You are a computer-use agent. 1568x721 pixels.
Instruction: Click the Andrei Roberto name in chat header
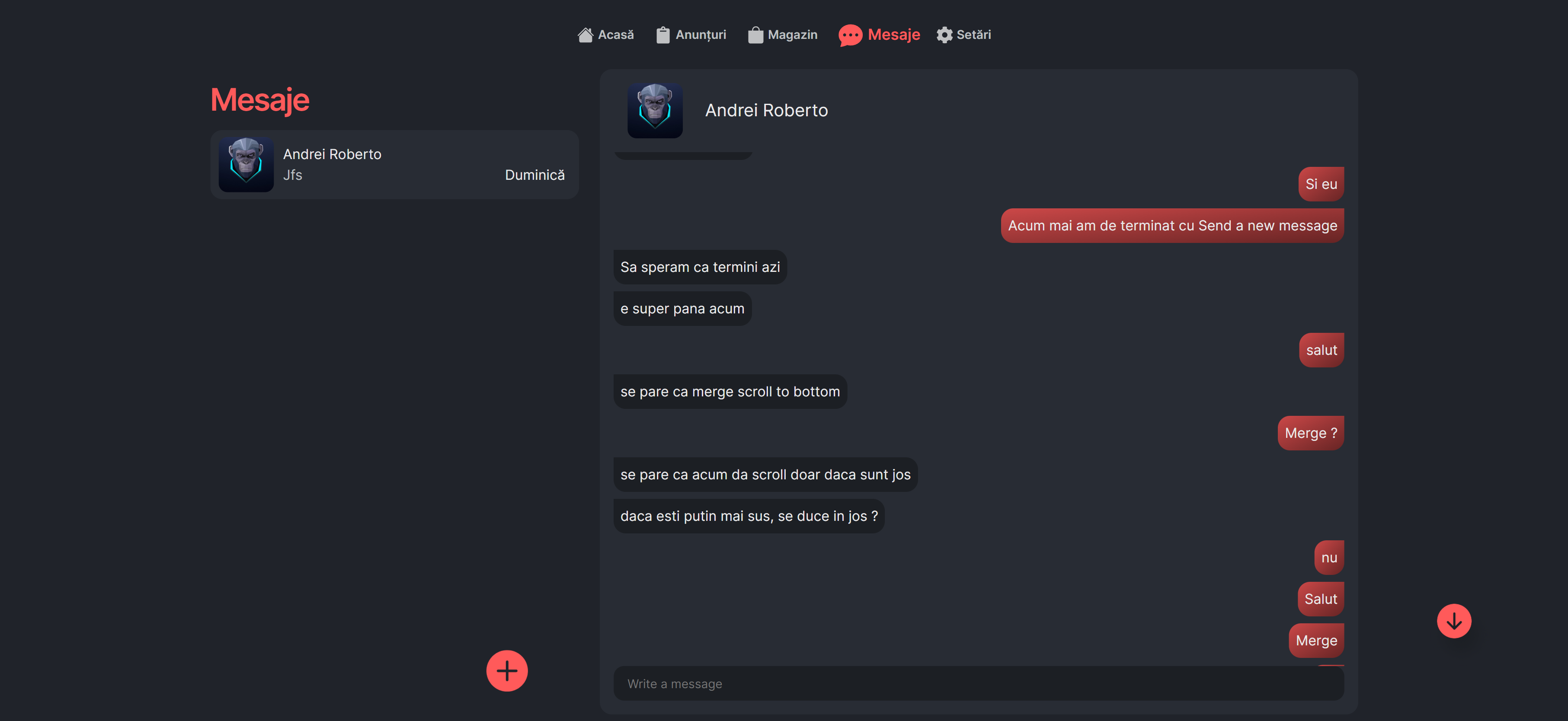coord(766,111)
